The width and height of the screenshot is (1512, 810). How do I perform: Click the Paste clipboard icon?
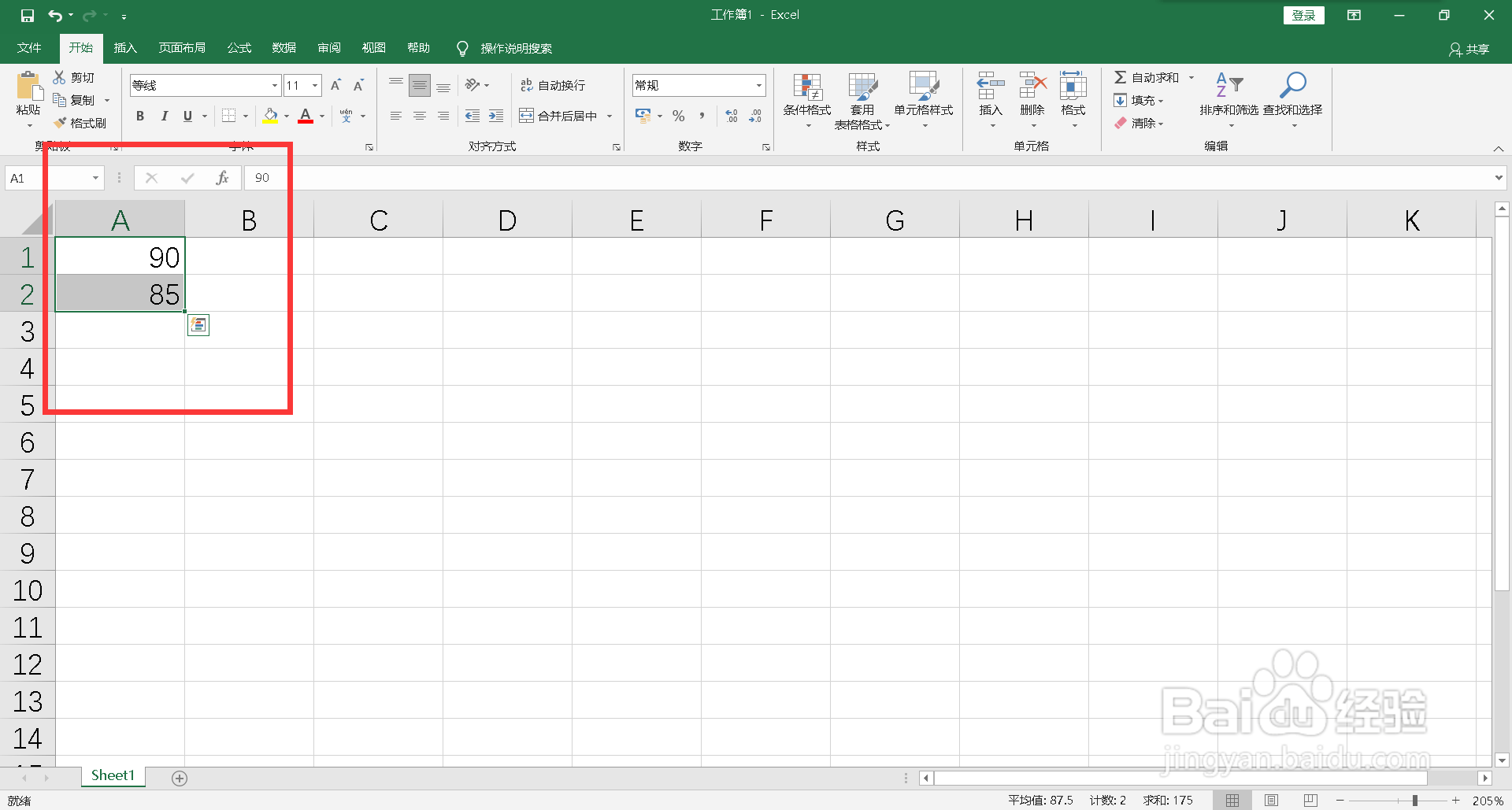[28, 86]
